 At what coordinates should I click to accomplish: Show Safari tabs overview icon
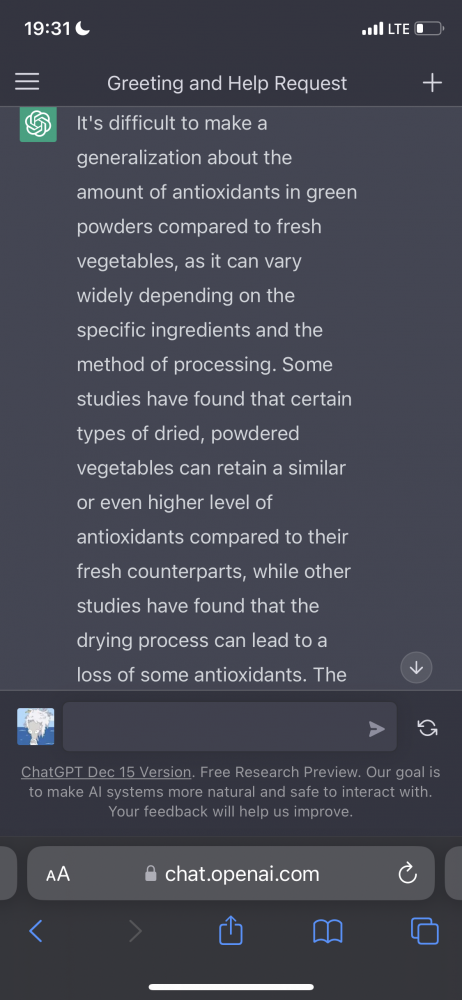click(424, 930)
